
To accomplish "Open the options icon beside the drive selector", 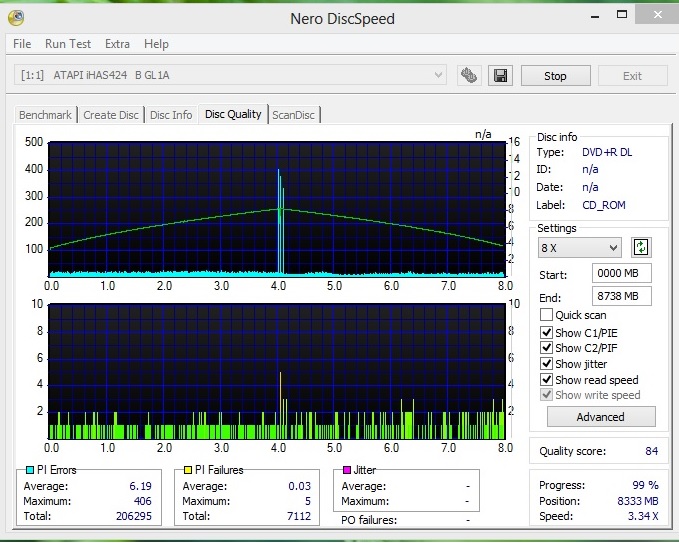I will [468, 76].
